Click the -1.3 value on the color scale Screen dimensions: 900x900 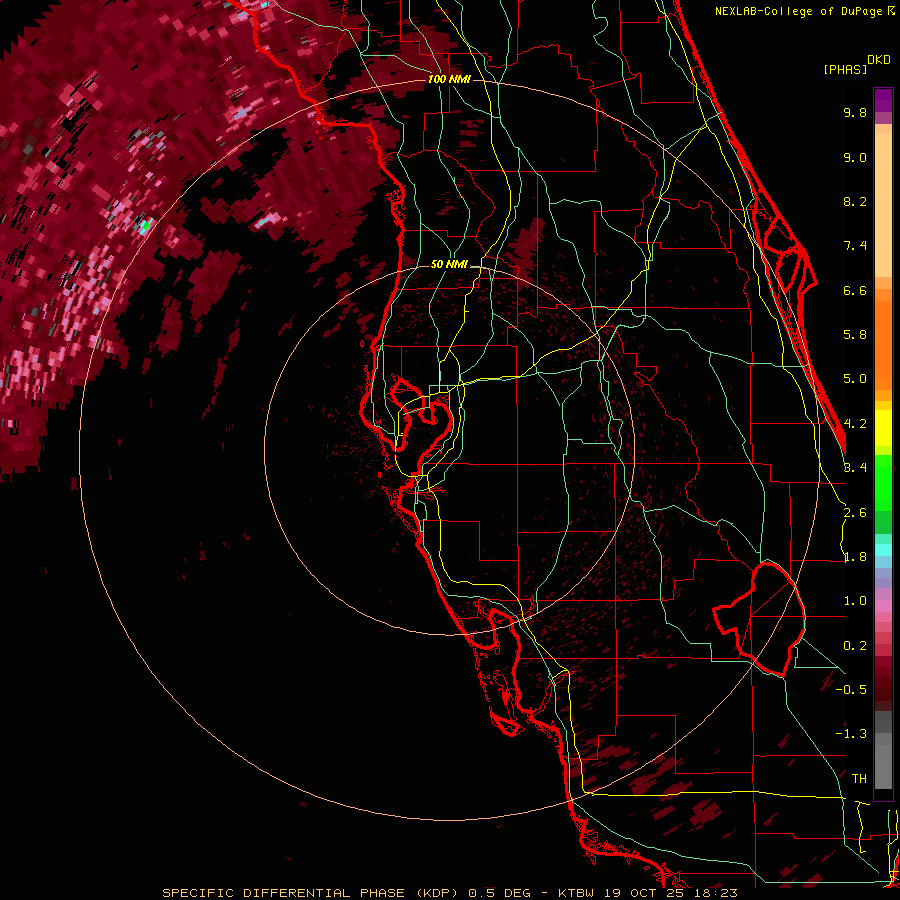(851, 734)
